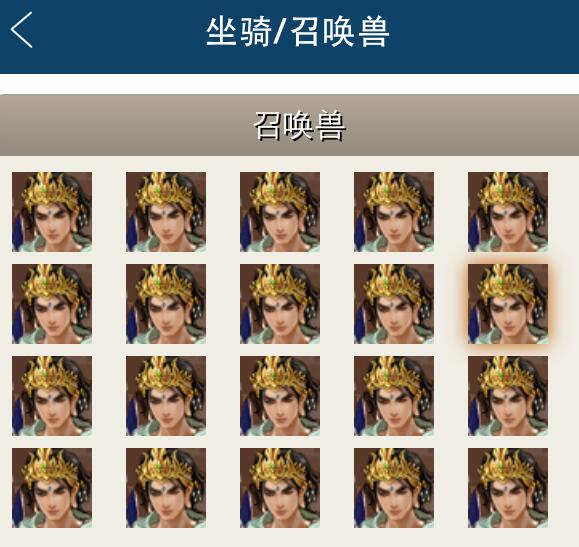
Task: Click the 召唤兽 section header bar
Action: [290, 125]
